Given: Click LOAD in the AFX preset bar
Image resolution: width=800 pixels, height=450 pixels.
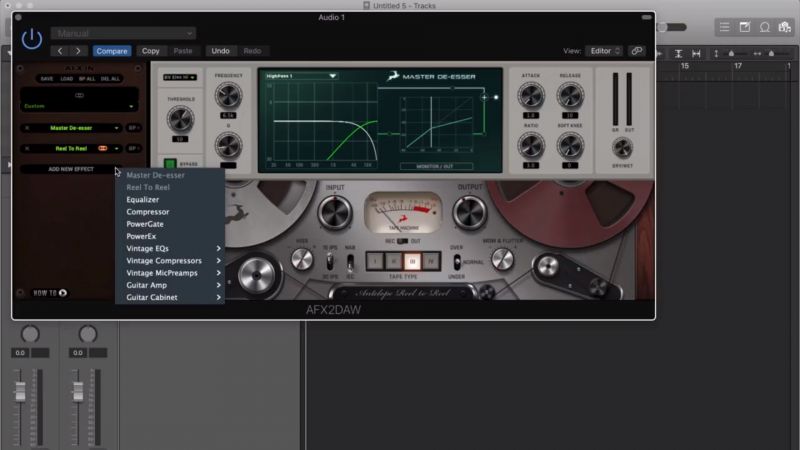Looking at the screenshot, I should [x=67, y=79].
